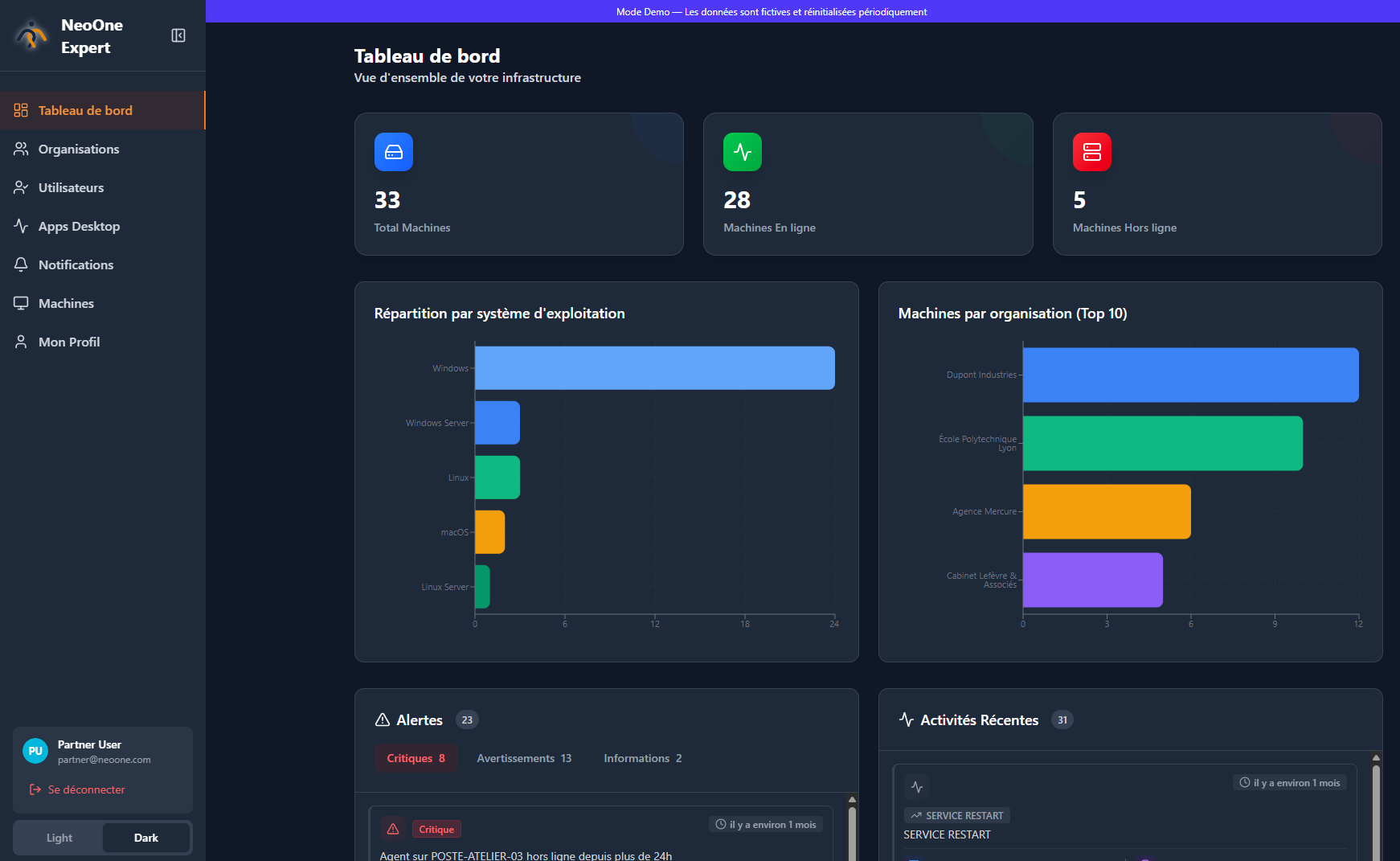
Task: Open the Notifications menu item
Action: pyautogui.click(x=76, y=264)
